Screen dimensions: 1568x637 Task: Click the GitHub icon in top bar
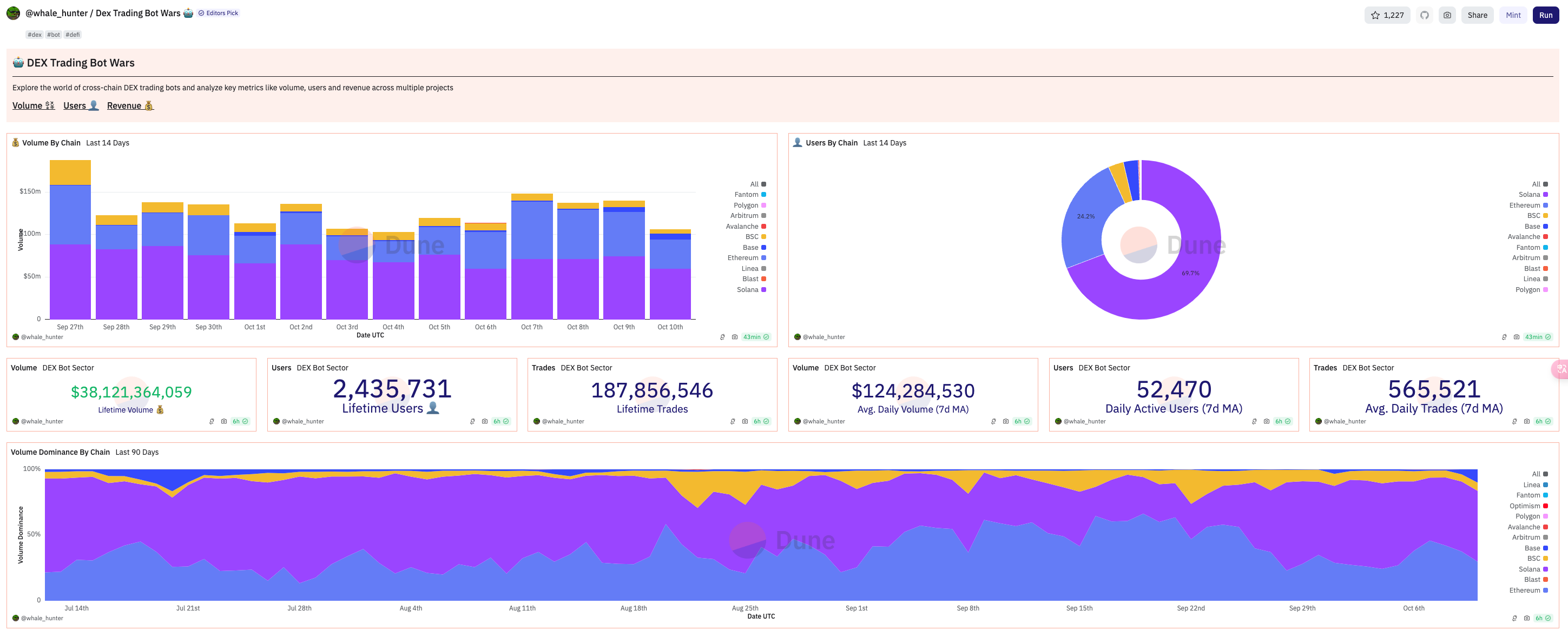point(1424,15)
